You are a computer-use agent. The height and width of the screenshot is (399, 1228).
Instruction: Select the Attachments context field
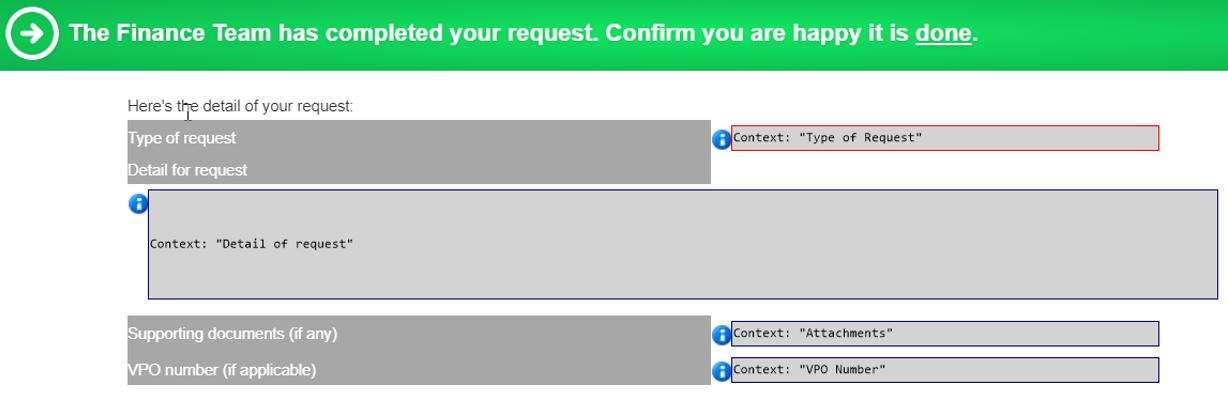(945, 333)
